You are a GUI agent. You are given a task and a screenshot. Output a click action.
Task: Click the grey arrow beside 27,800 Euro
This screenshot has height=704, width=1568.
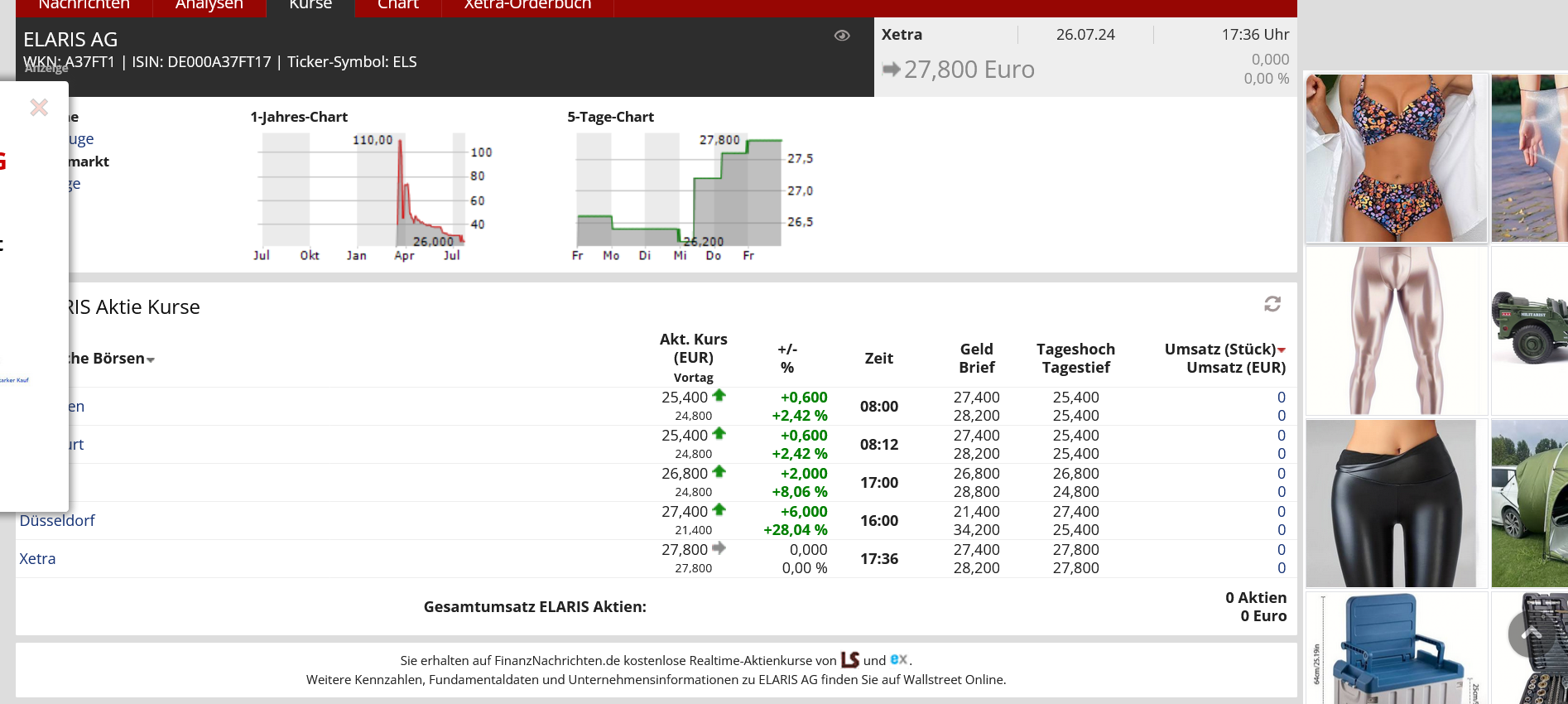[891, 70]
